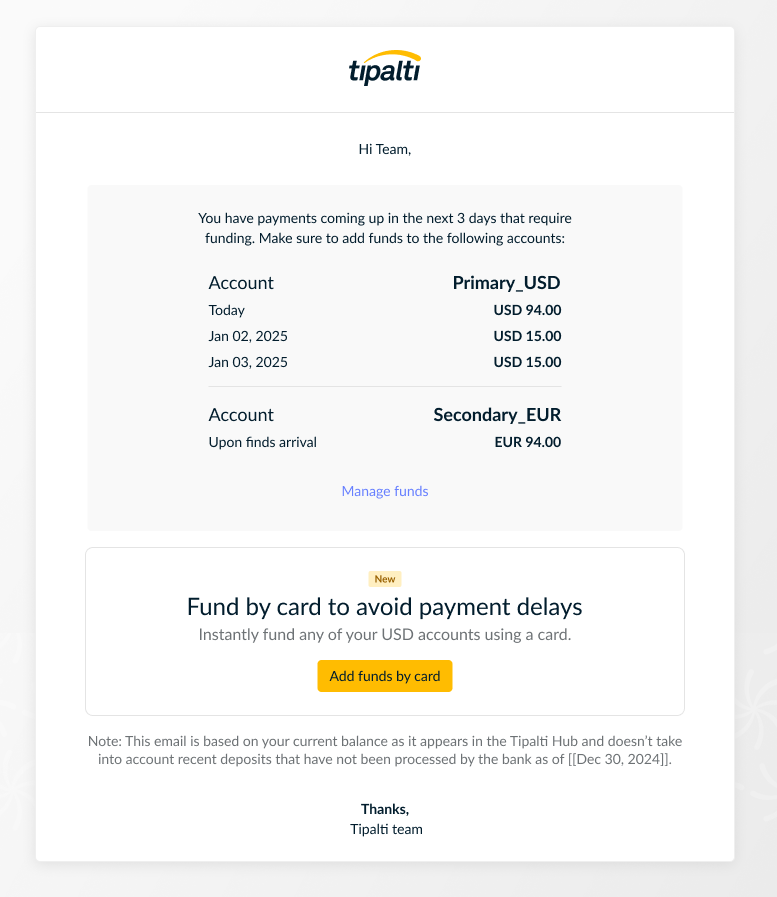Click the Upon finds arrival label

(x=263, y=442)
